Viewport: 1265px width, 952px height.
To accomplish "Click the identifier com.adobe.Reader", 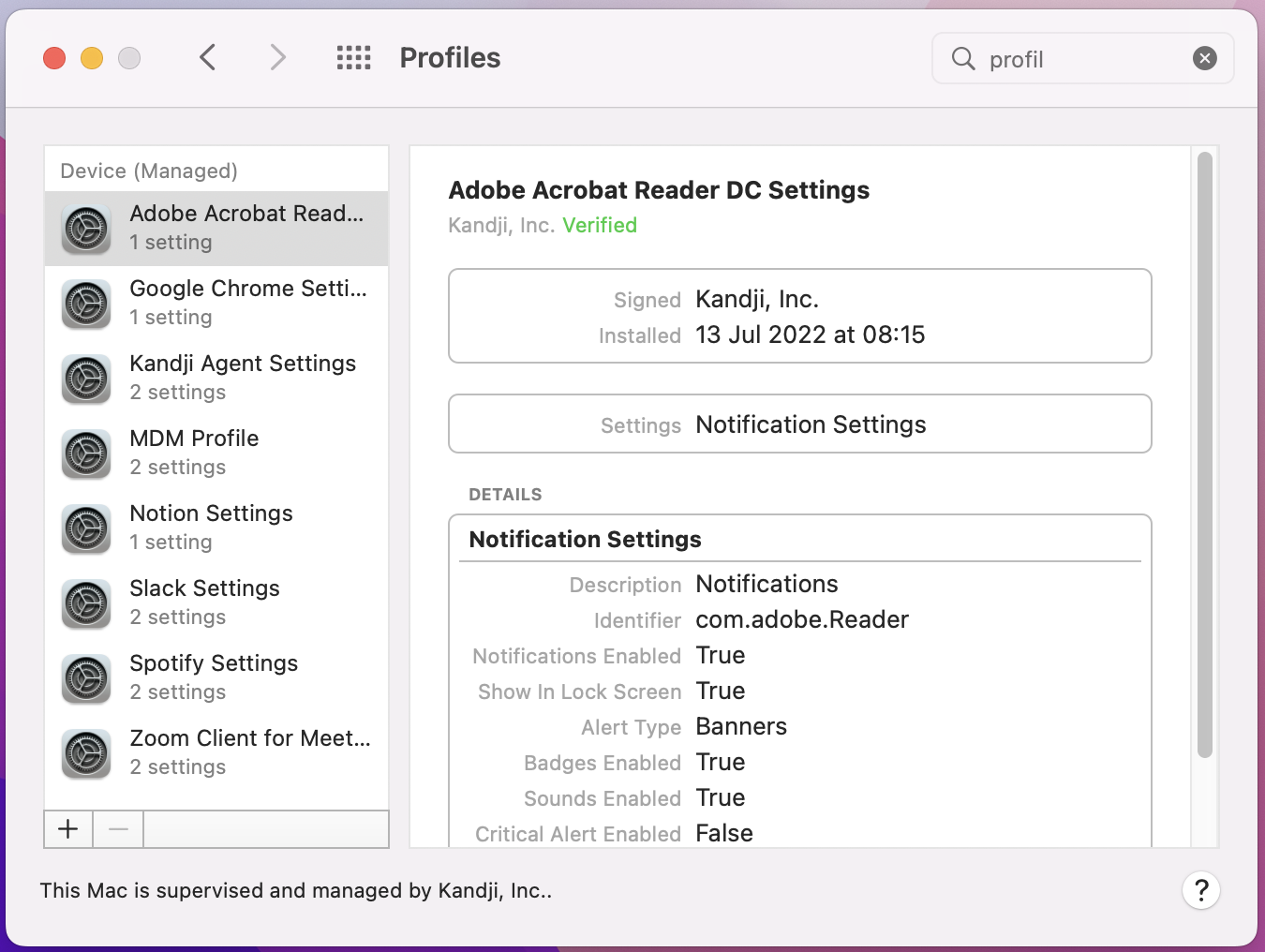I will point(802,619).
